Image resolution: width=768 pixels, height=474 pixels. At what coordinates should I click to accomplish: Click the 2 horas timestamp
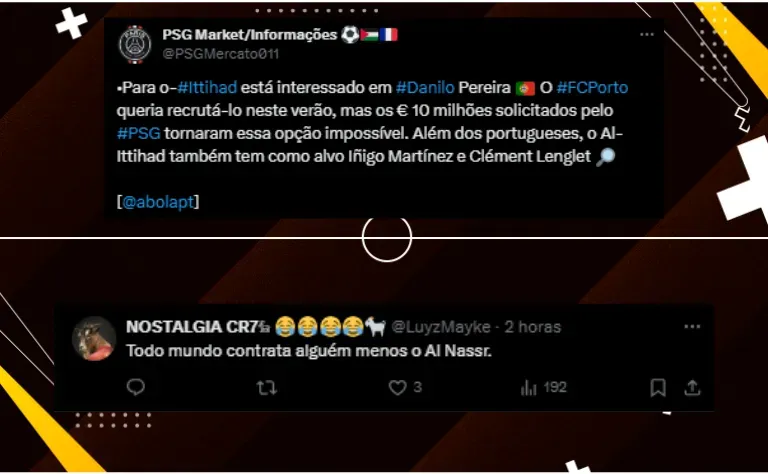click(x=532, y=327)
